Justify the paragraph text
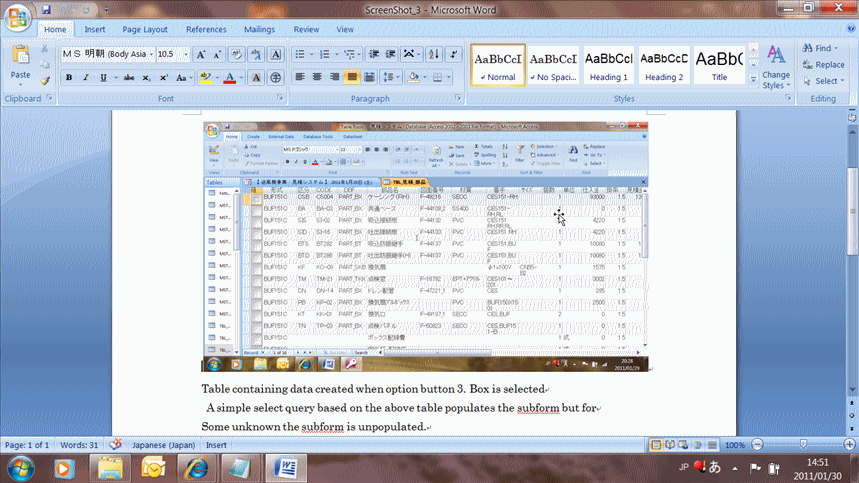The height and width of the screenshot is (483, 859). 352,77
